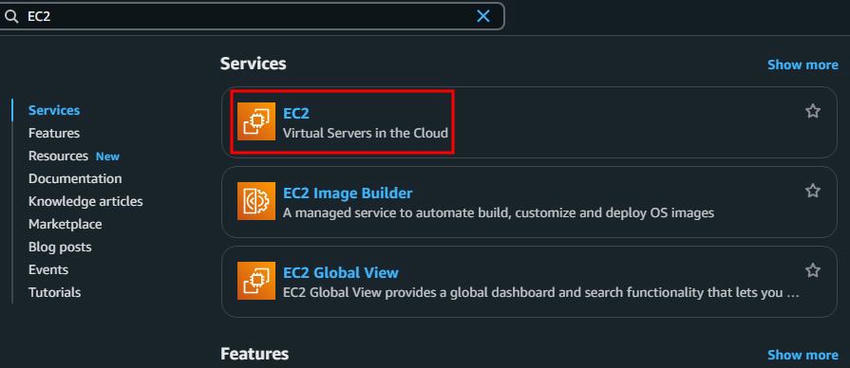Select the Features category in sidebar
Image resolution: width=850 pixels, height=368 pixels.
pos(54,133)
